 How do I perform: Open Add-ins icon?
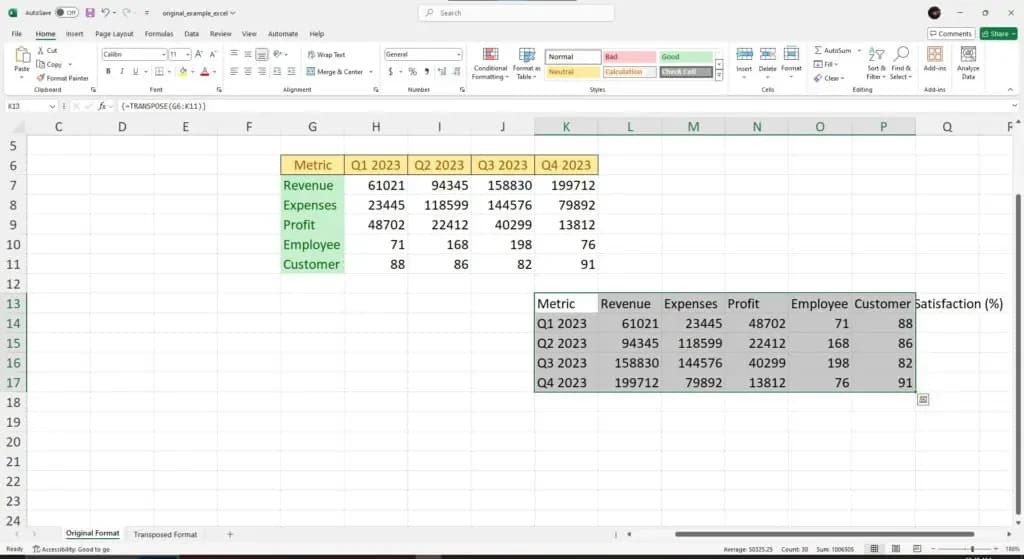pos(935,54)
